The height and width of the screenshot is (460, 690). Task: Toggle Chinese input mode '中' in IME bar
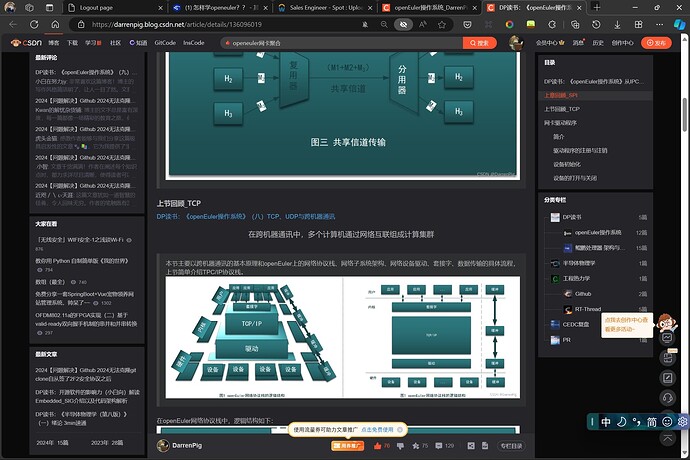(607, 422)
